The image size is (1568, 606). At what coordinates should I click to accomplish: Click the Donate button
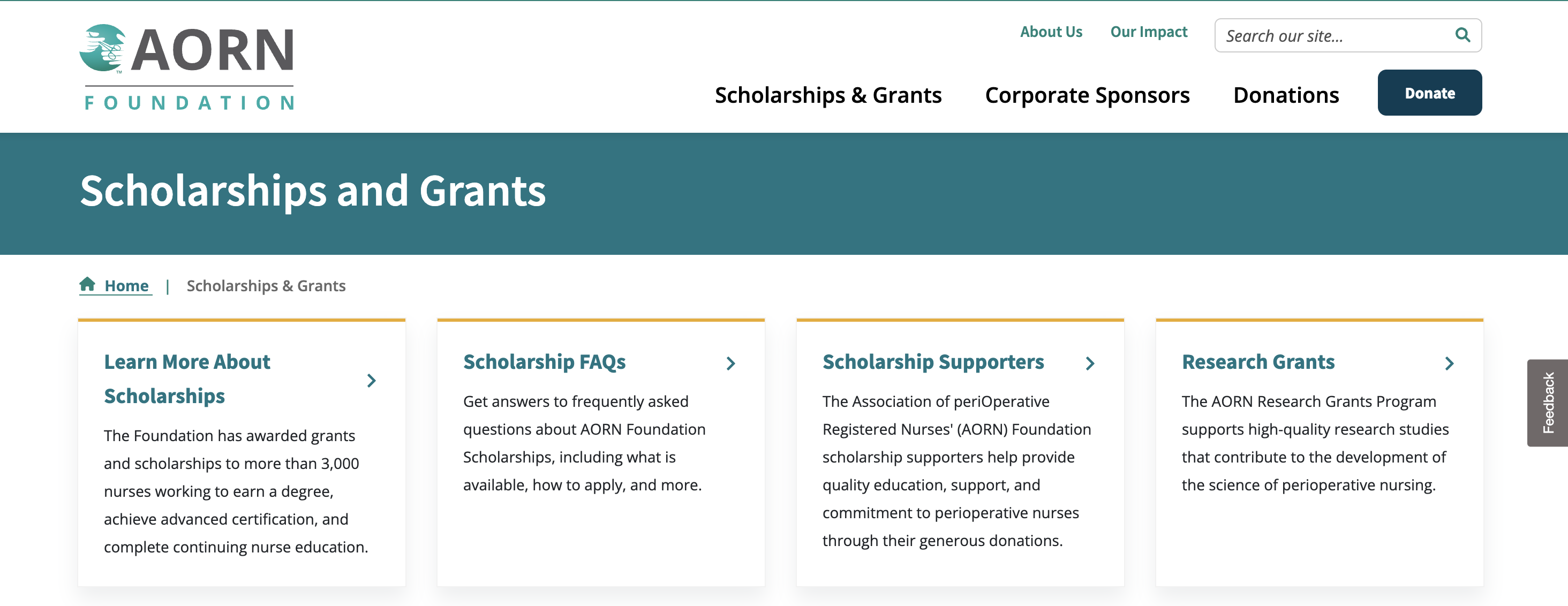click(1429, 93)
